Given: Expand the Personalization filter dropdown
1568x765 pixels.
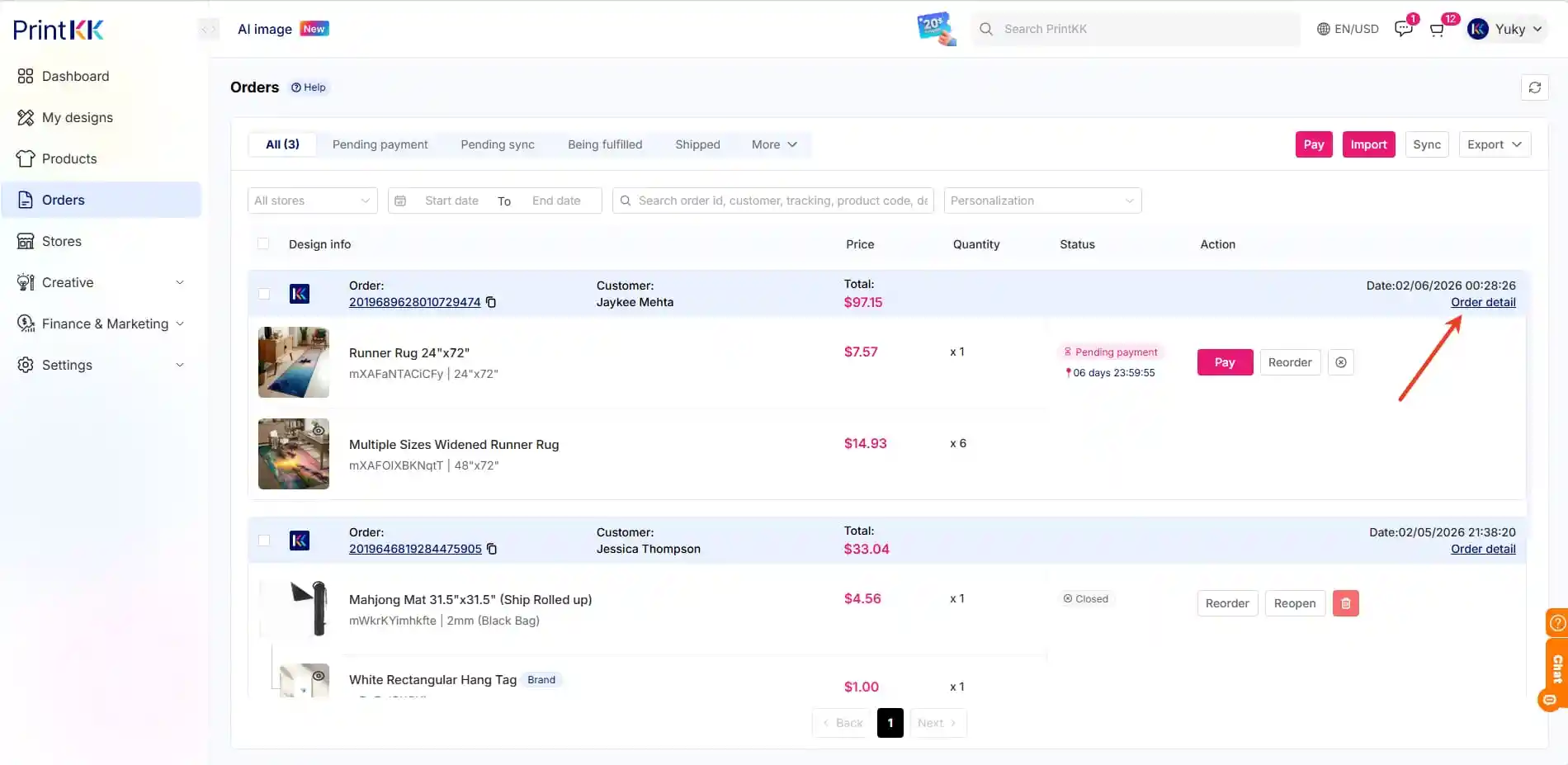Looking at the screenshot, I should point(1041,201).
